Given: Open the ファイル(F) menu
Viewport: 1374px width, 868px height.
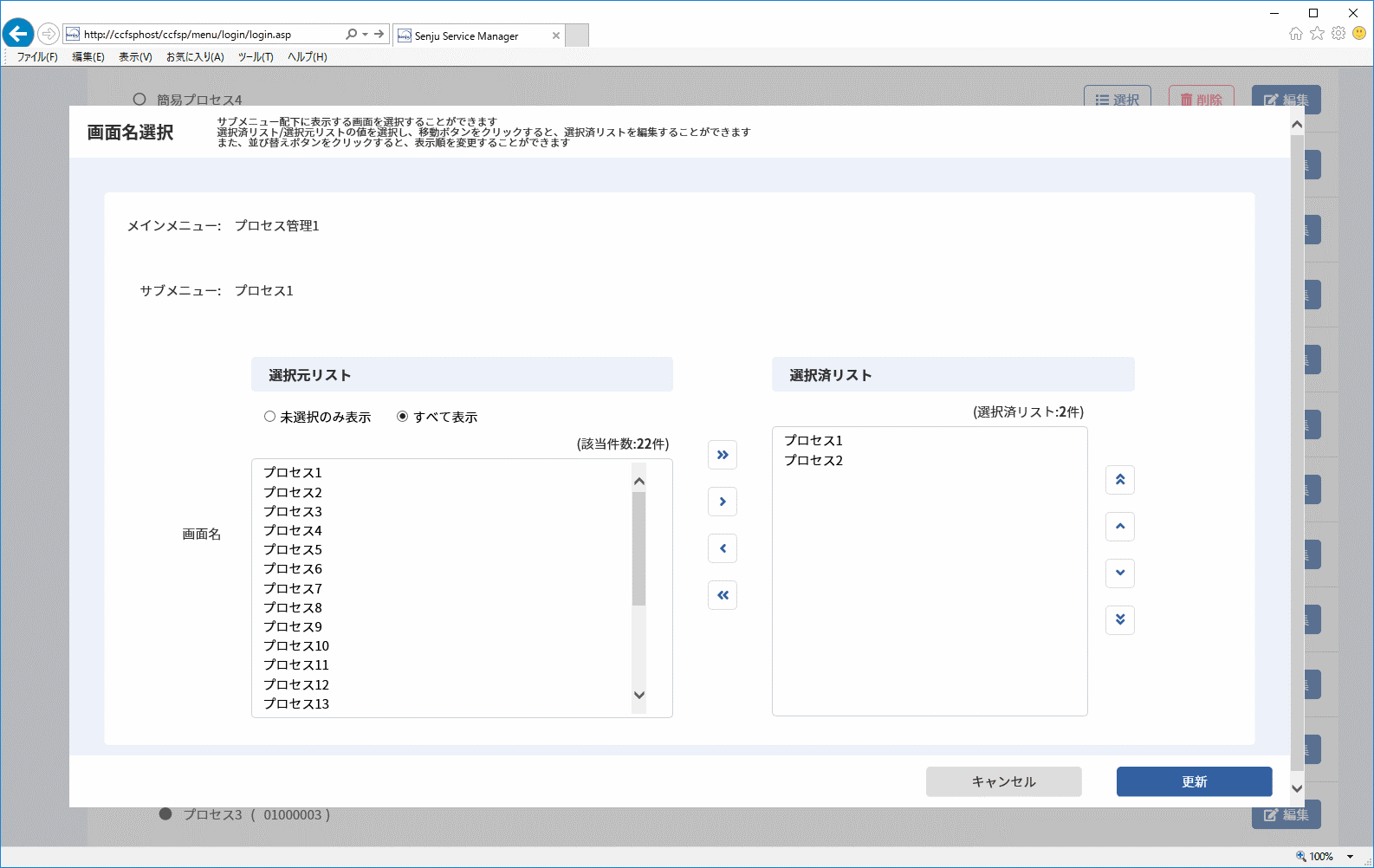Looking at the screenshot, I should (x=37, y=57).
